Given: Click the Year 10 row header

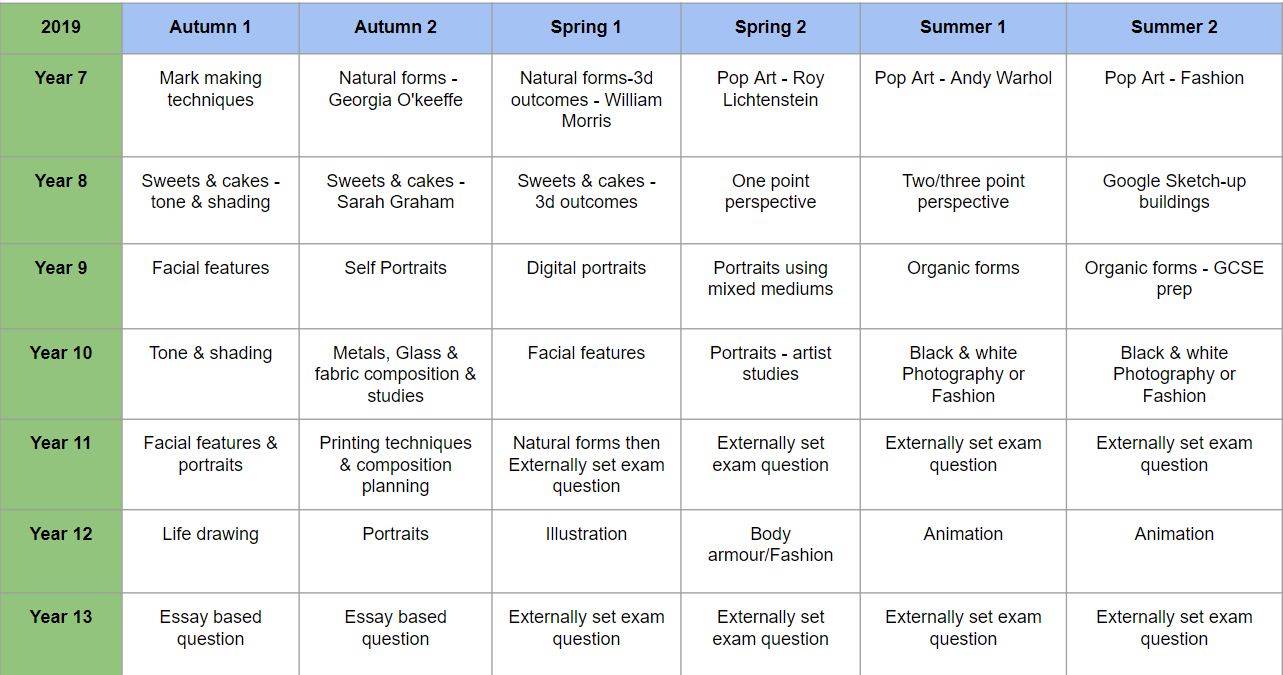Looking at the screenshot, I should (x=61, y=374).
